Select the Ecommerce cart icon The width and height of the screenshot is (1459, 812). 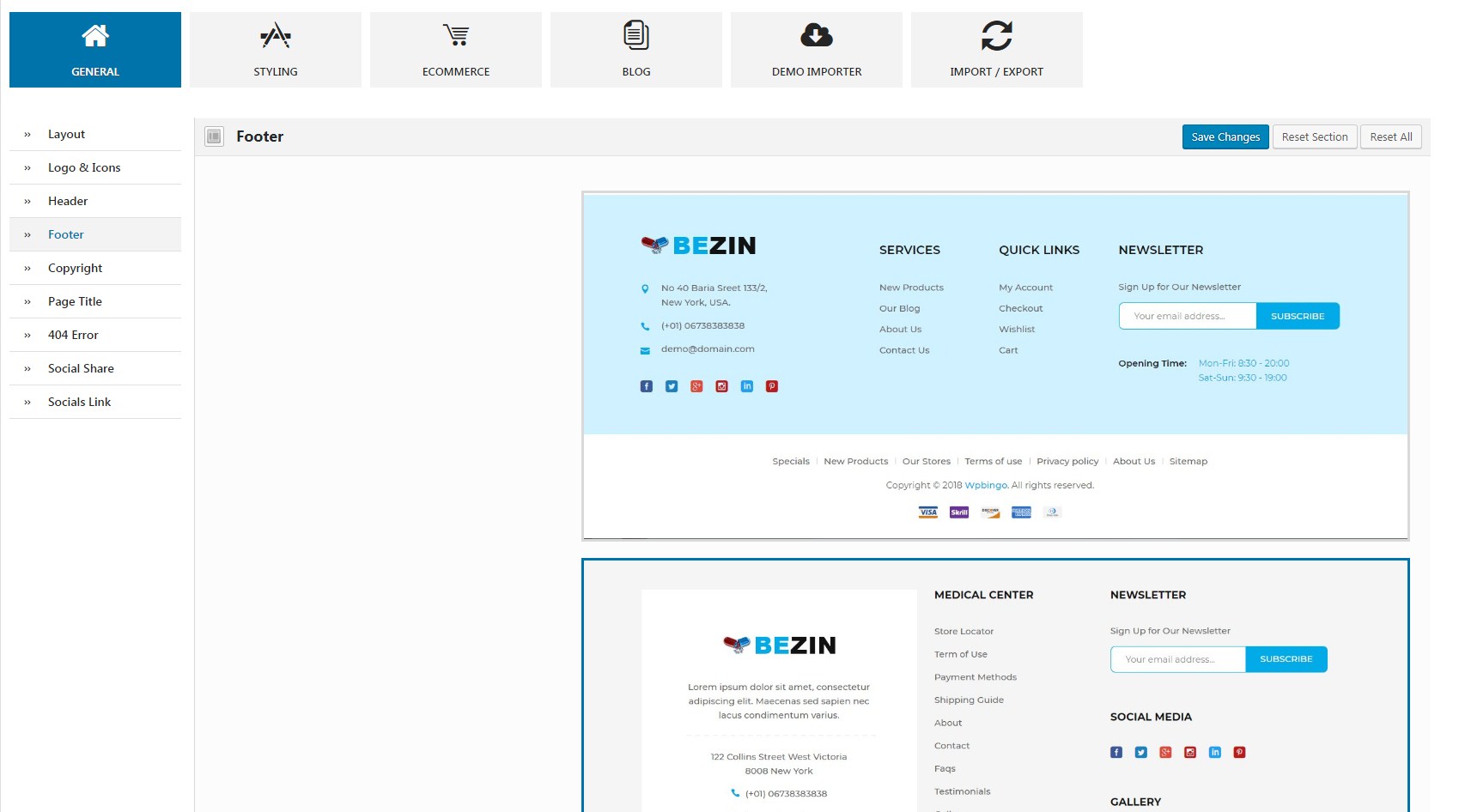[x=456, y=35]
